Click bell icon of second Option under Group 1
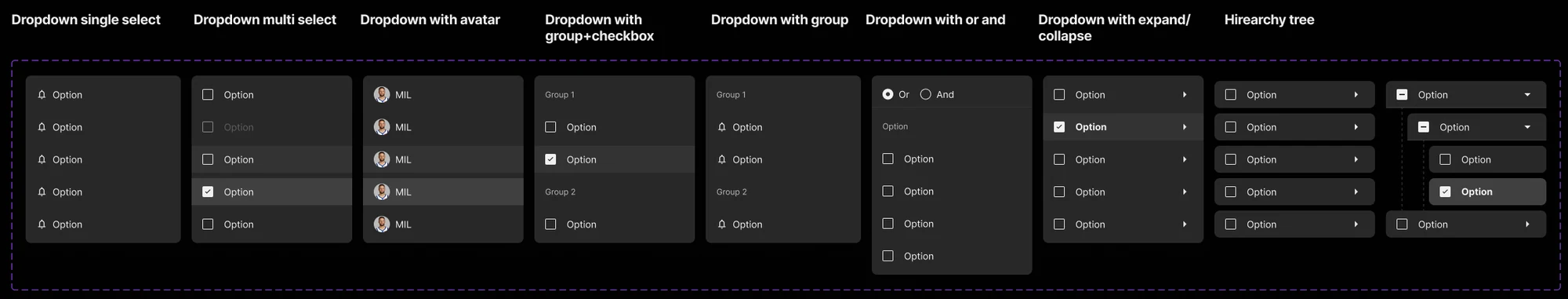 coord(722,159)
